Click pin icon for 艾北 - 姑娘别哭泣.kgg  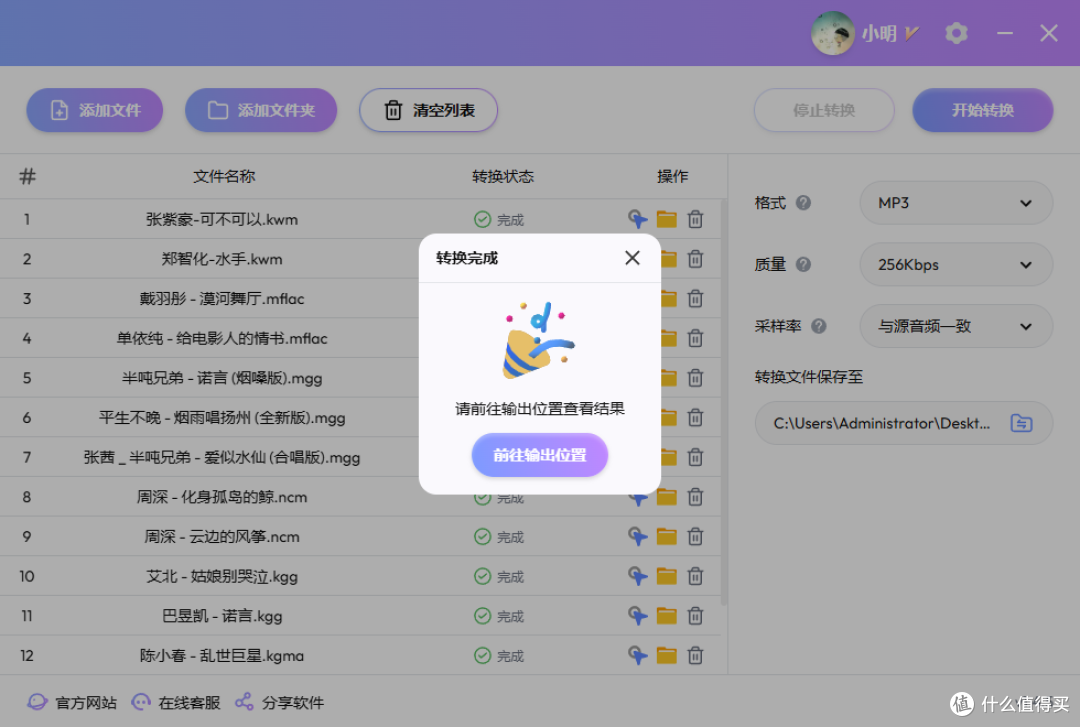click(x=638, y=576)
